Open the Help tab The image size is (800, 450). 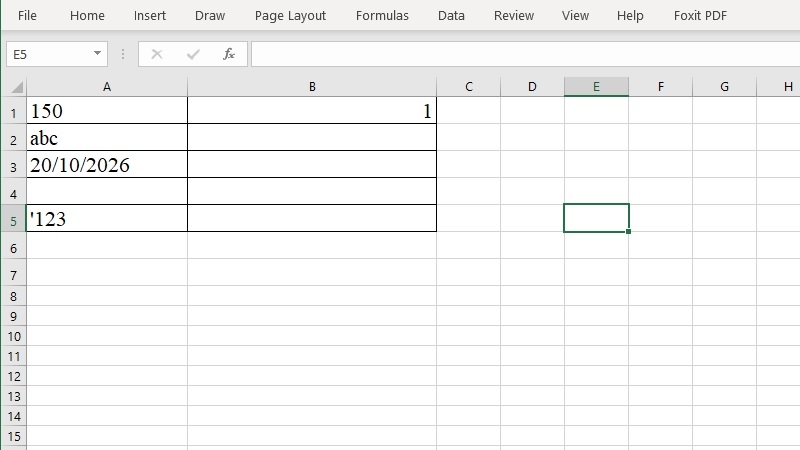click(x=630, y=16)
